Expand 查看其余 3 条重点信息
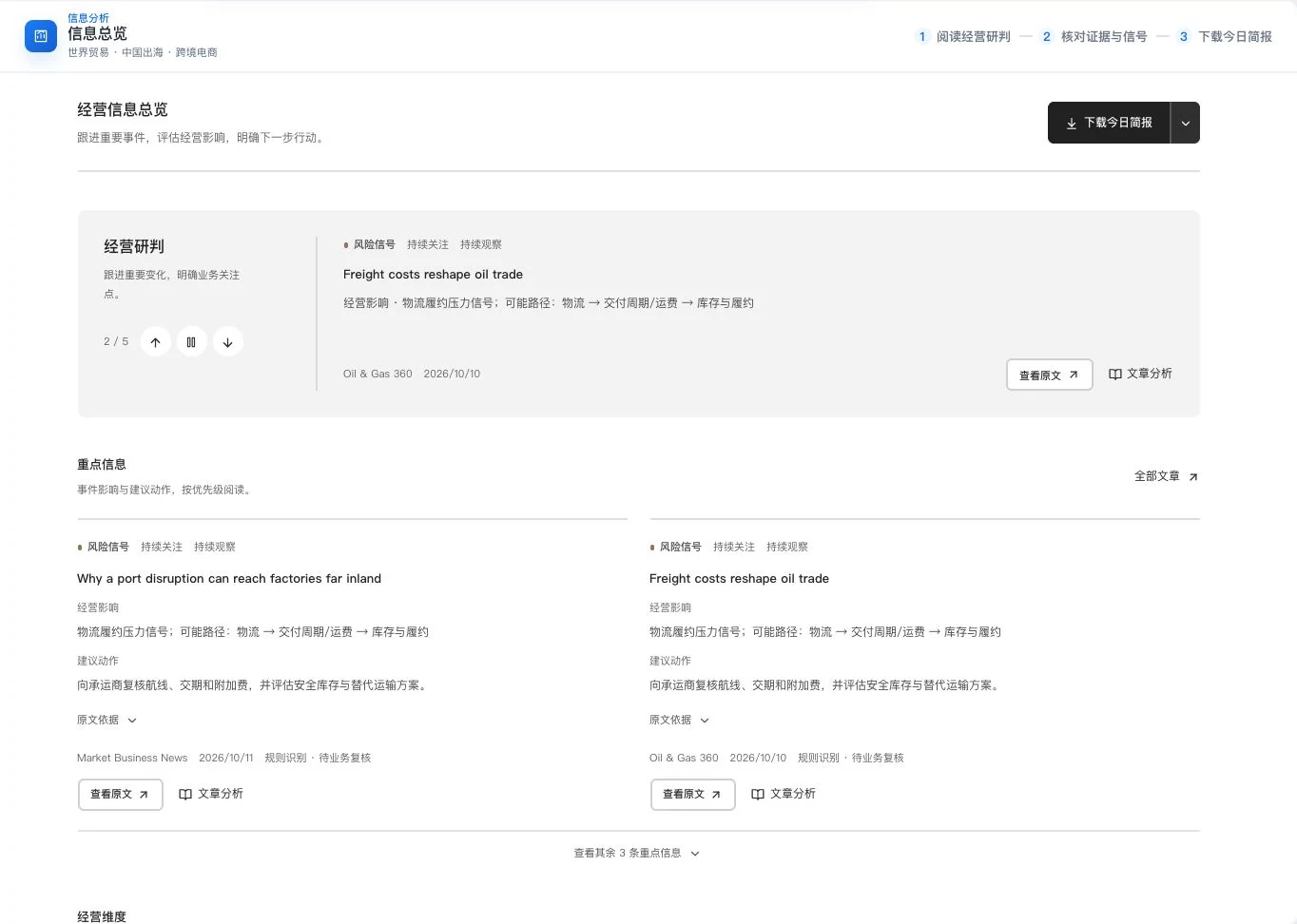This screenshot has width=1297, height=924. (x=637, y=853)
